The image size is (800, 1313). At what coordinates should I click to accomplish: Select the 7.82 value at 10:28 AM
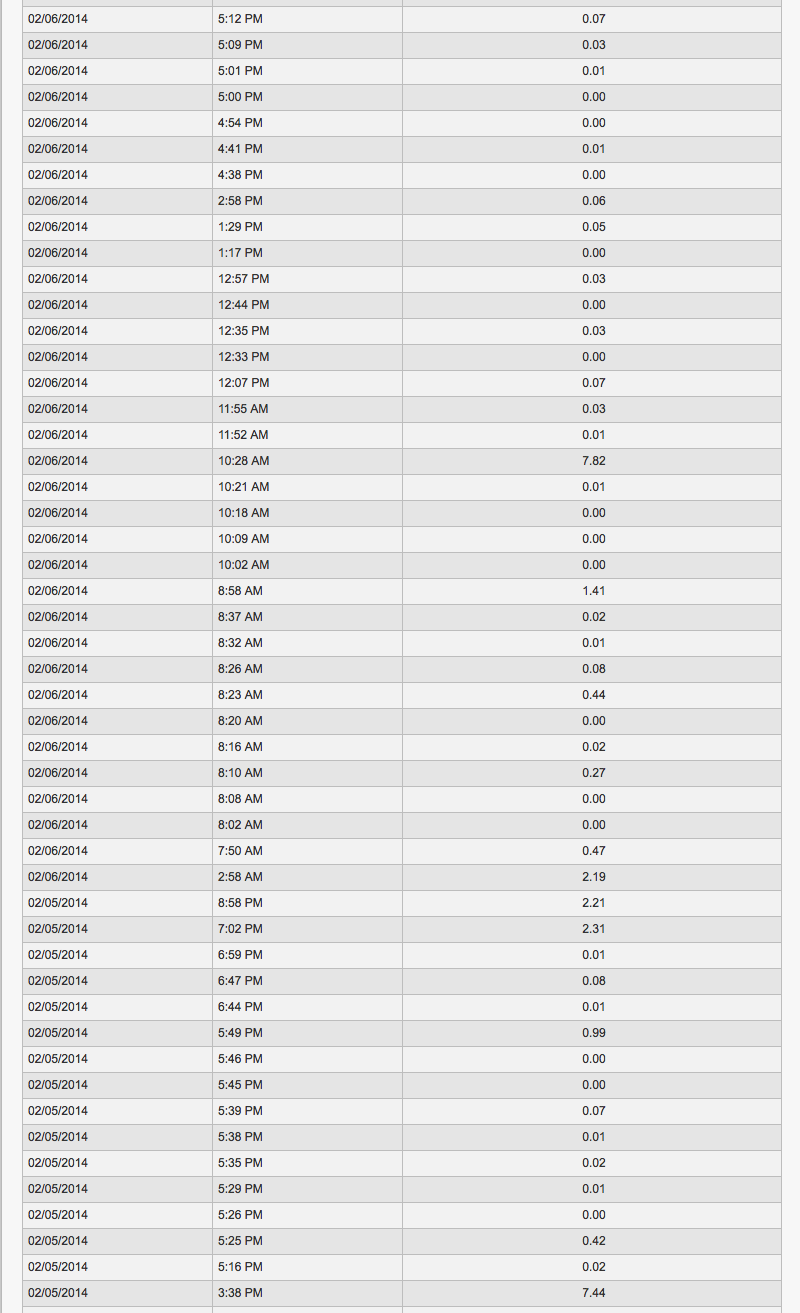[593, 461]
